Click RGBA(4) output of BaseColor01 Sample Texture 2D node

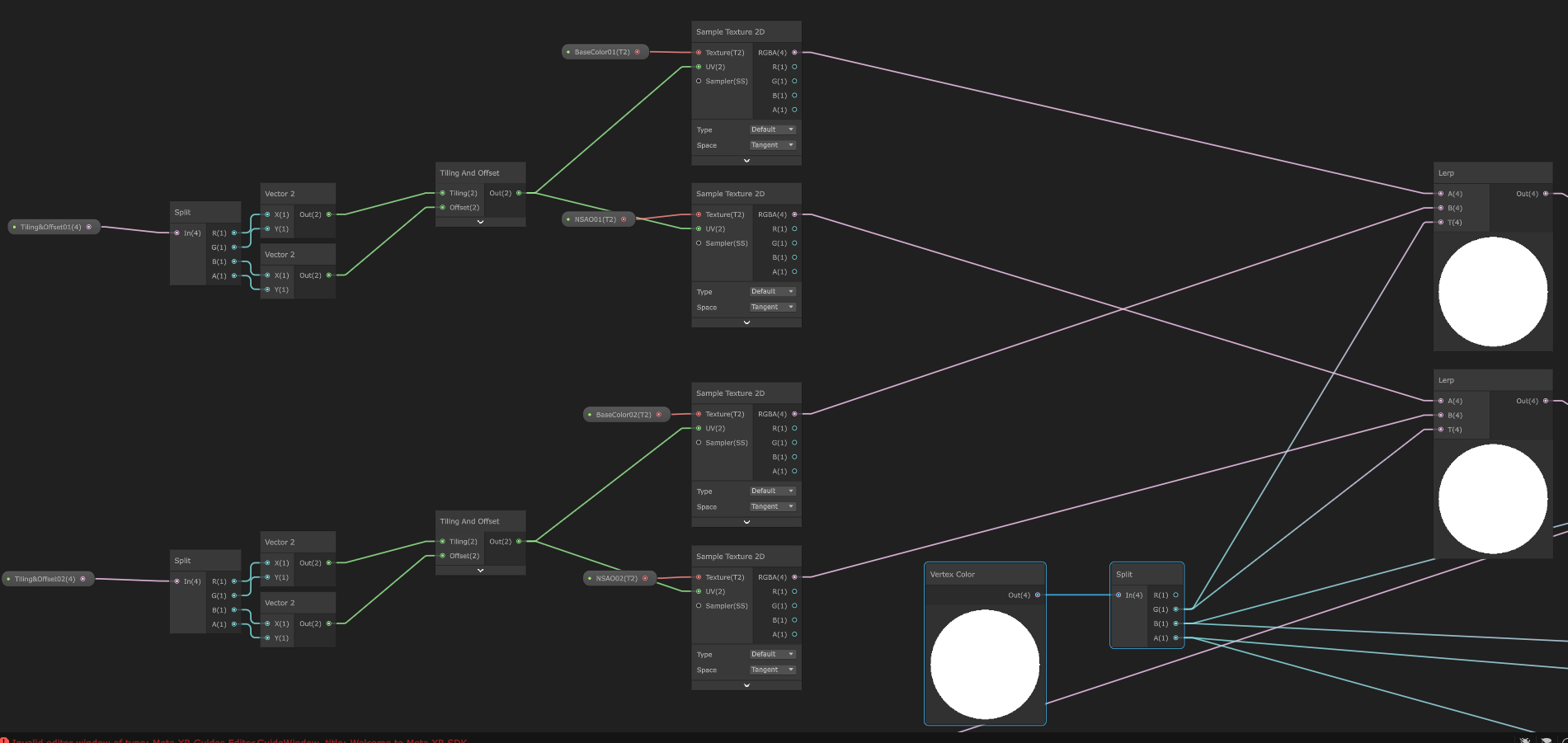pyautogui.click(x=794, y=53)
